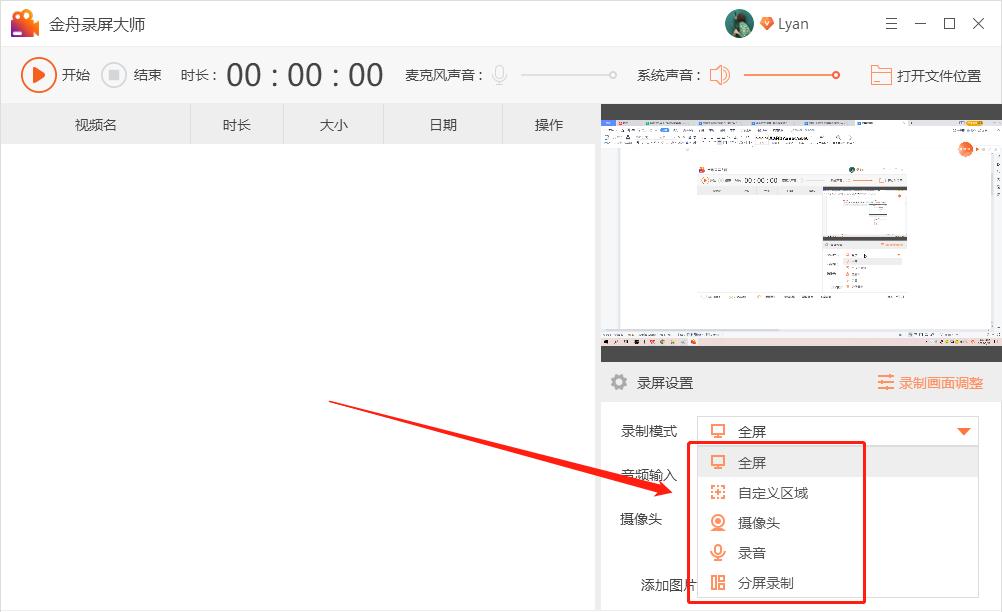Screen dimensions: 1002x612
Task: Open the 录制模式 dropdown arrow
Action: (963, 431)
